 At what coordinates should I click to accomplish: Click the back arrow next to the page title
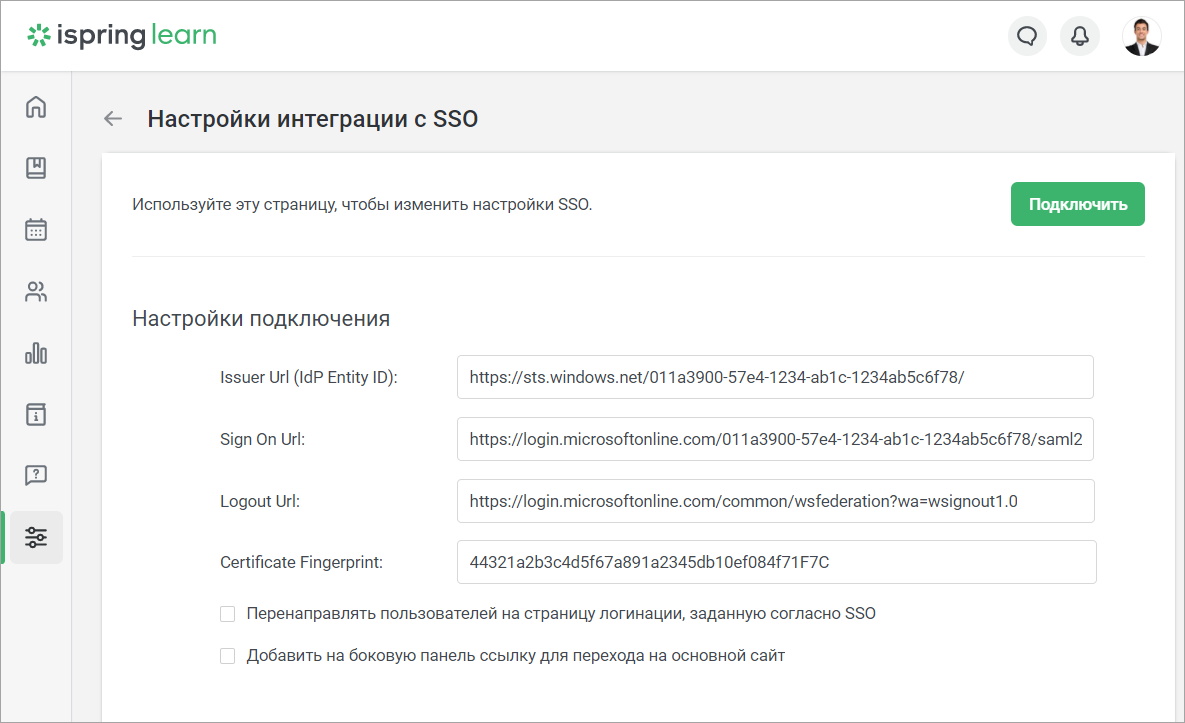(113, 119)
